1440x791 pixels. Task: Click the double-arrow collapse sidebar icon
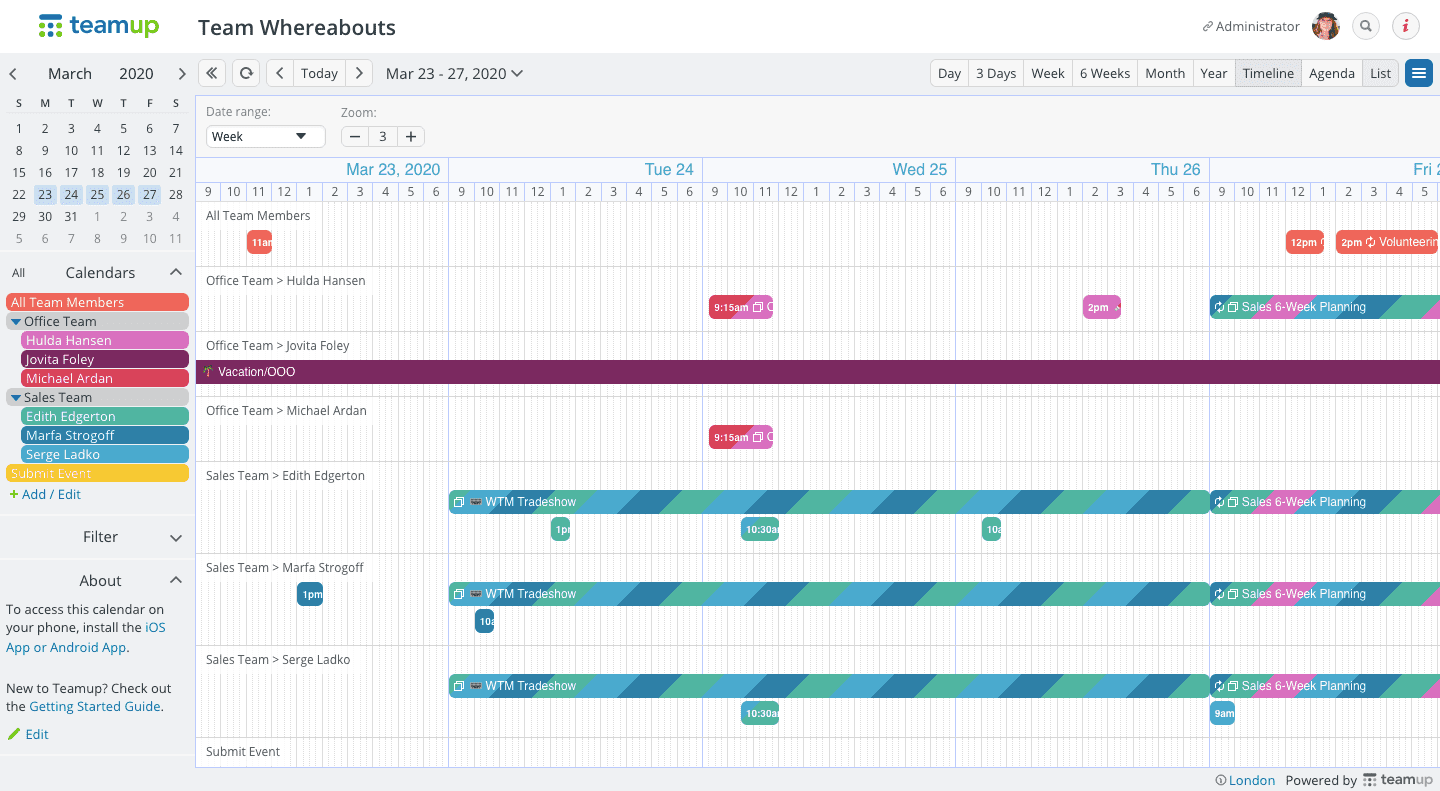(211, 73)
